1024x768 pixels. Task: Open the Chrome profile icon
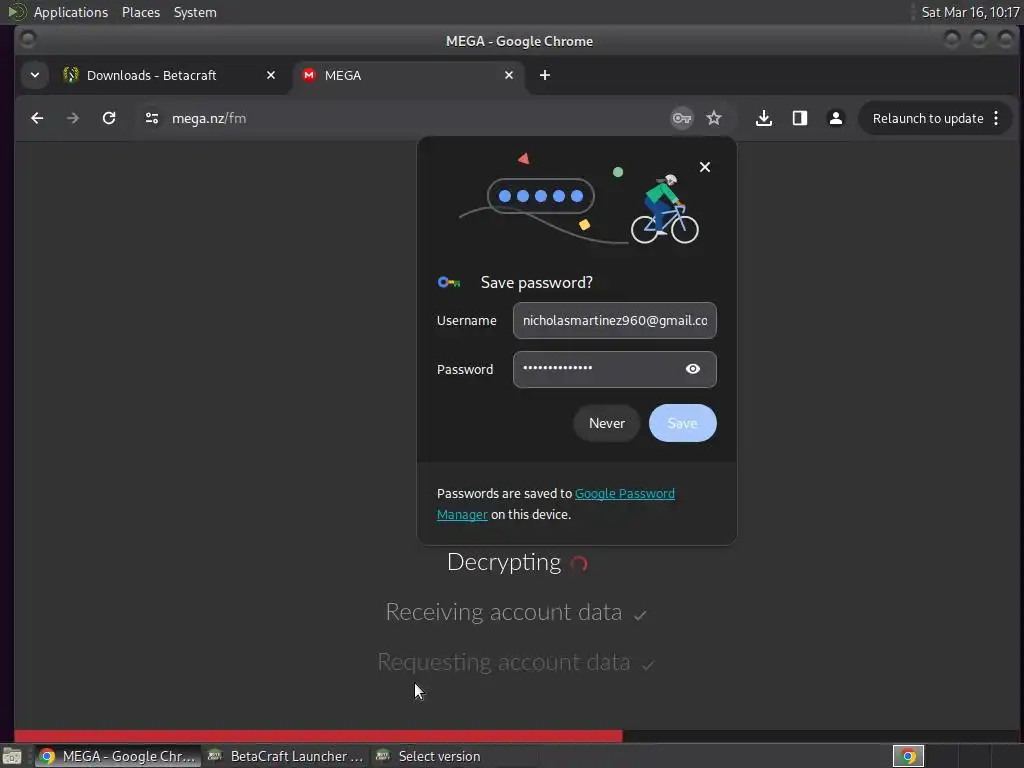click(835, 118)
